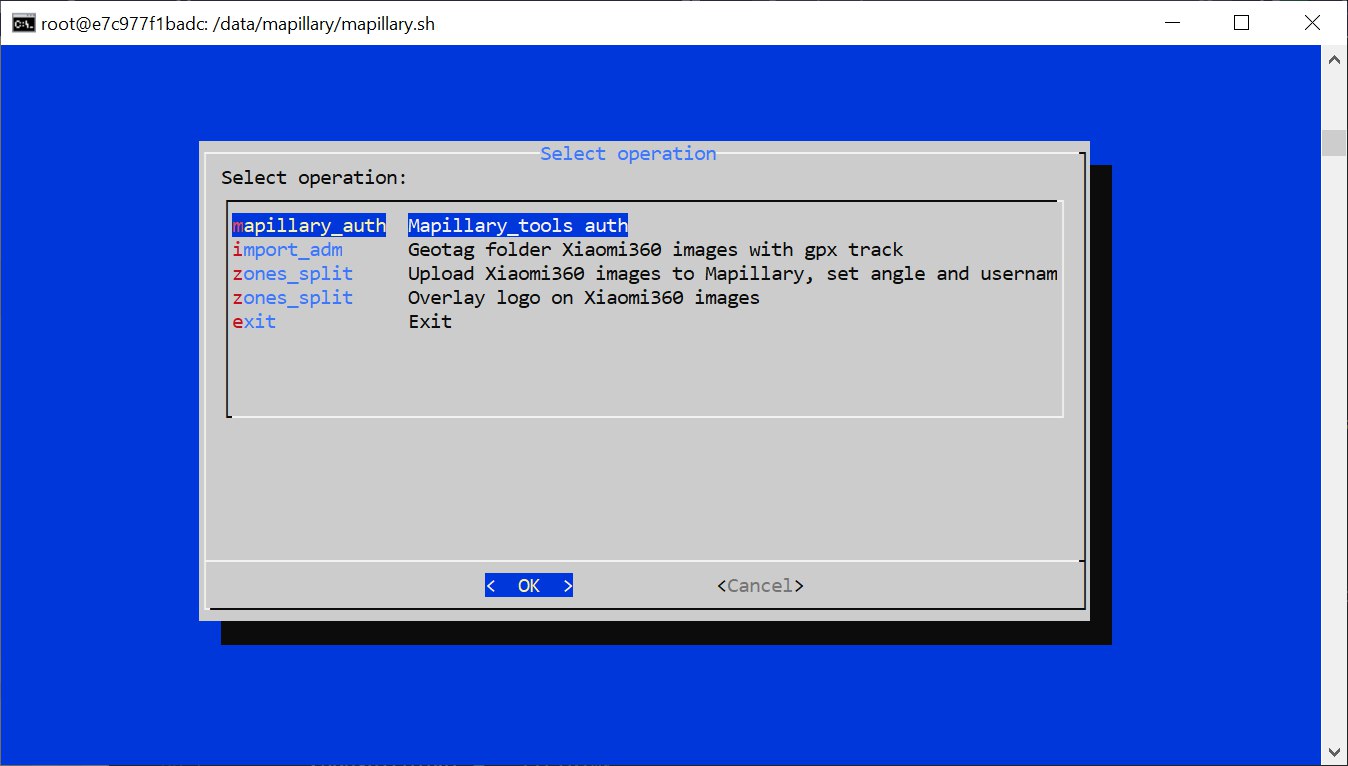Image resolution: width=1348 pixels, height=766 pixels.
Task: Choose the Upload Xiaomi360 images to Mapillary entry
Action: click(x=644, y=274)
